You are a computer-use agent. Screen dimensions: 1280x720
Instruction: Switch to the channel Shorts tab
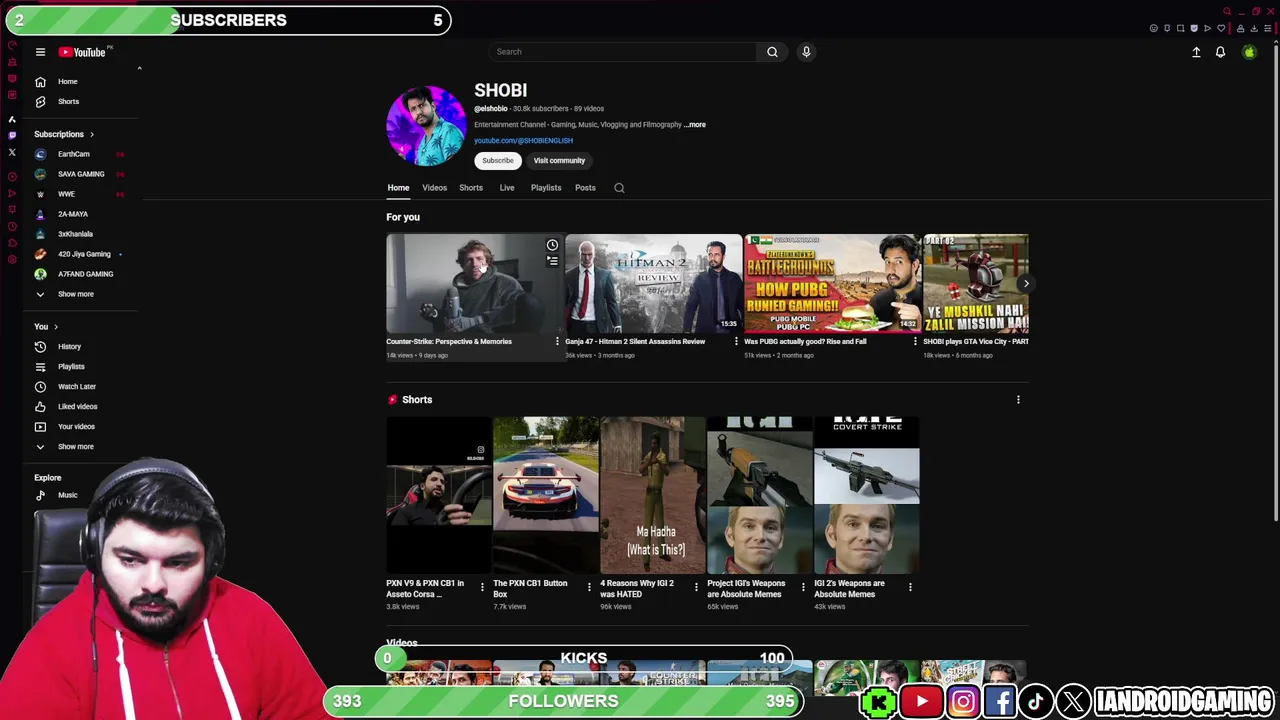pyautogui.click(x=471, y=188)
